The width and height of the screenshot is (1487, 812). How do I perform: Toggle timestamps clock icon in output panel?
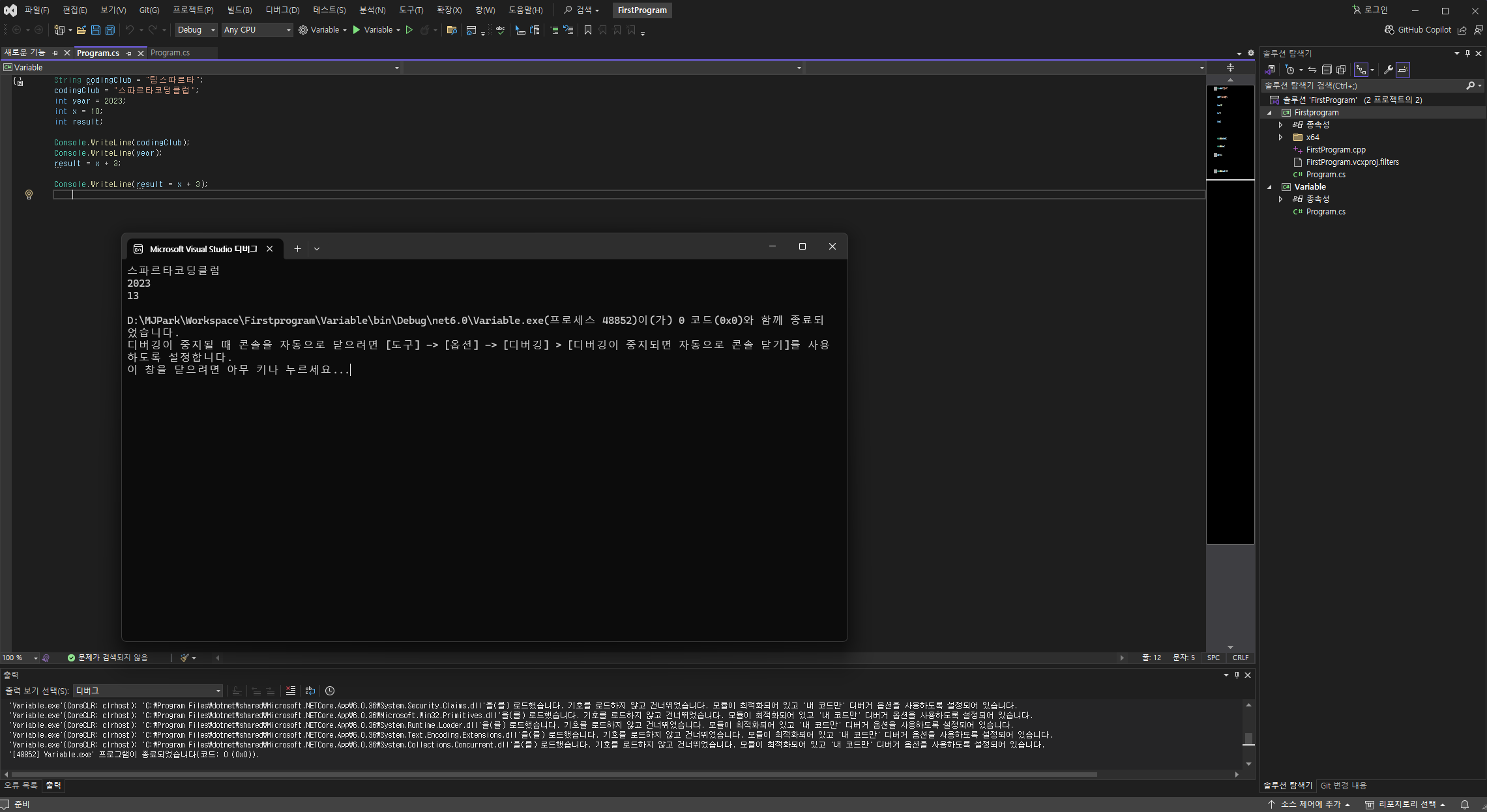click(x=330, y=691)
